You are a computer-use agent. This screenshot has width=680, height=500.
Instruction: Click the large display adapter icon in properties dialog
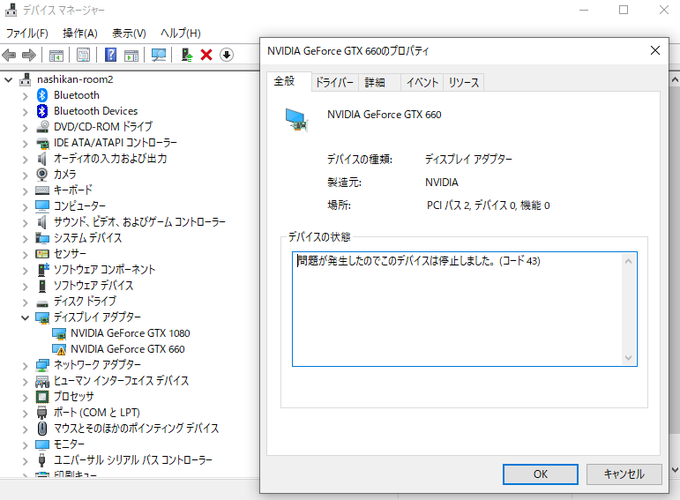(x=297, y=119)
